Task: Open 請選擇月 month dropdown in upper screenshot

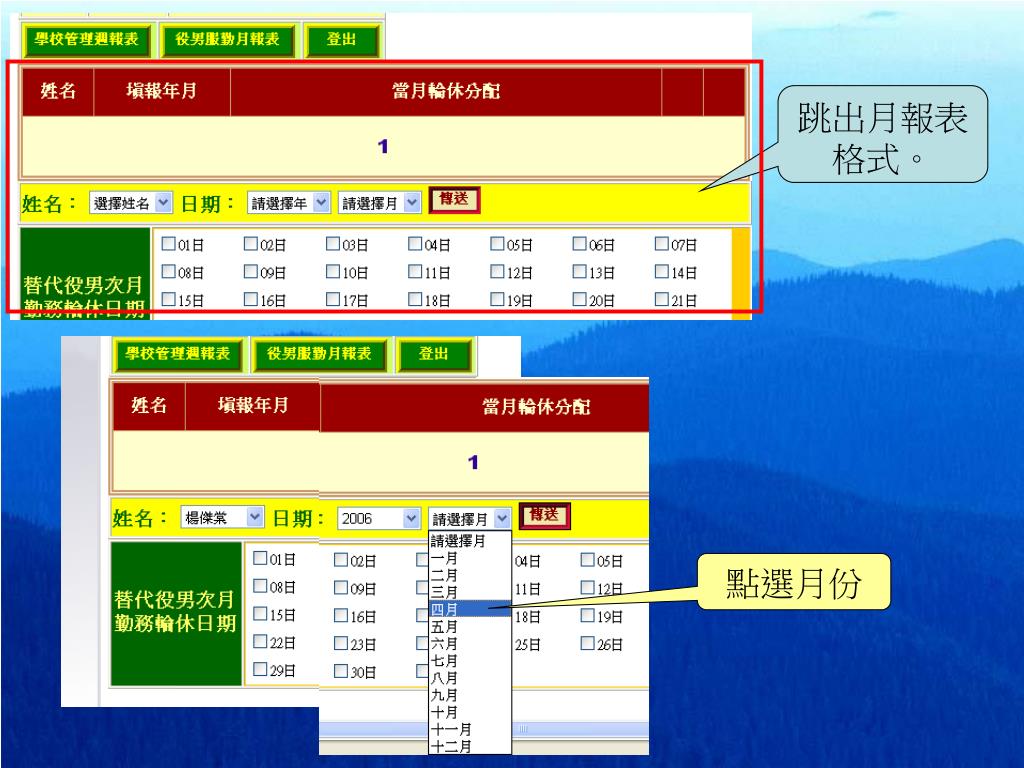Action: [x=379, y=203]
